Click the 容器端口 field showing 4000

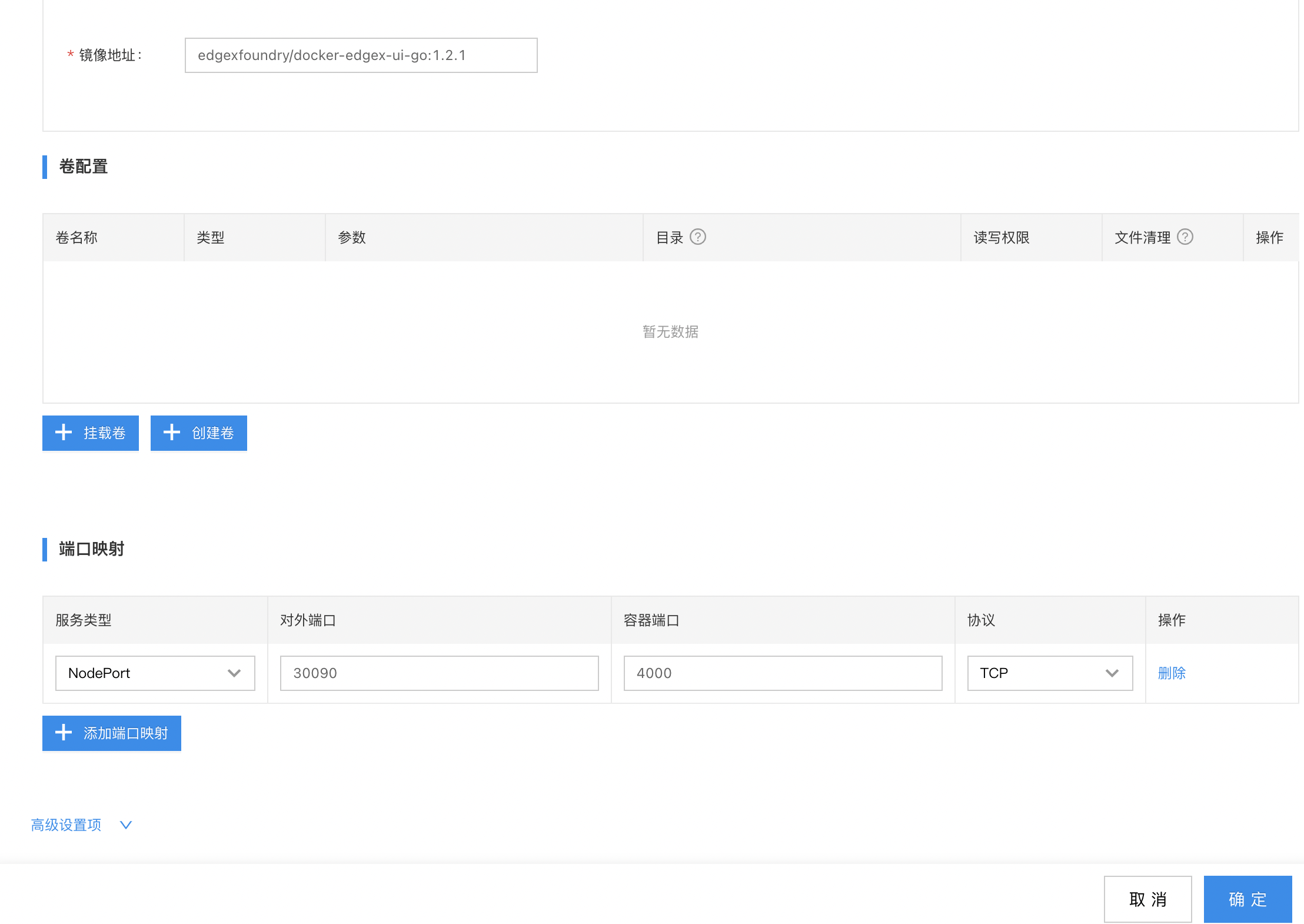click(x=783, y=673)
